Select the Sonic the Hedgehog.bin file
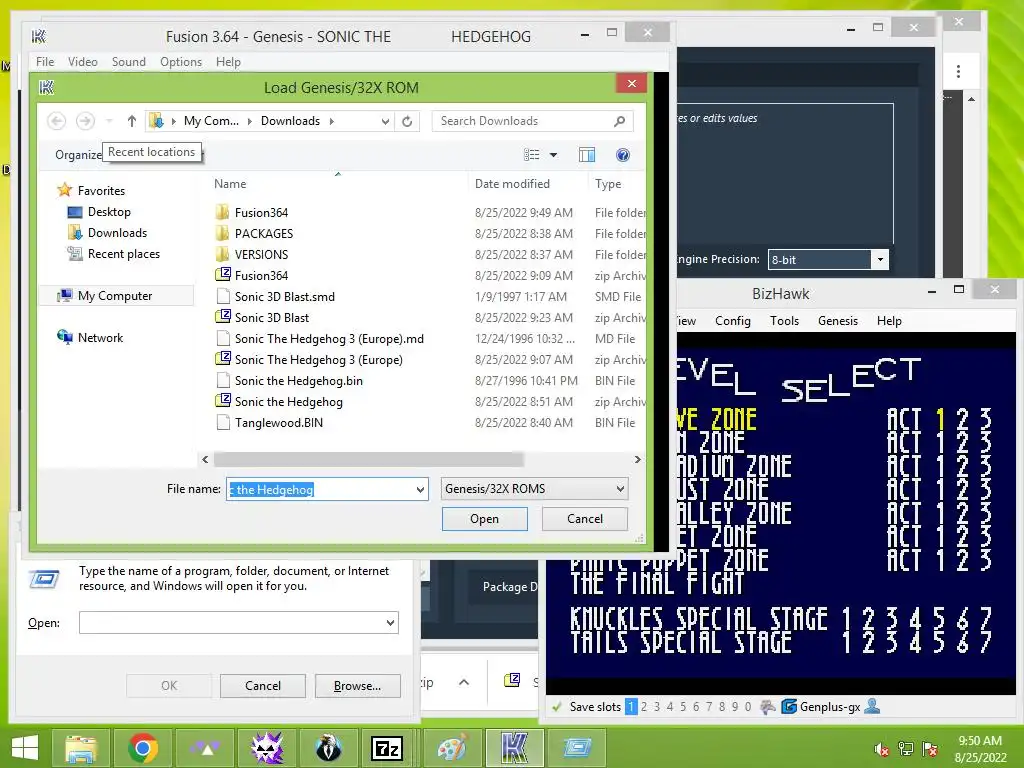This screenshot has width=1024, height=768. 298,381
